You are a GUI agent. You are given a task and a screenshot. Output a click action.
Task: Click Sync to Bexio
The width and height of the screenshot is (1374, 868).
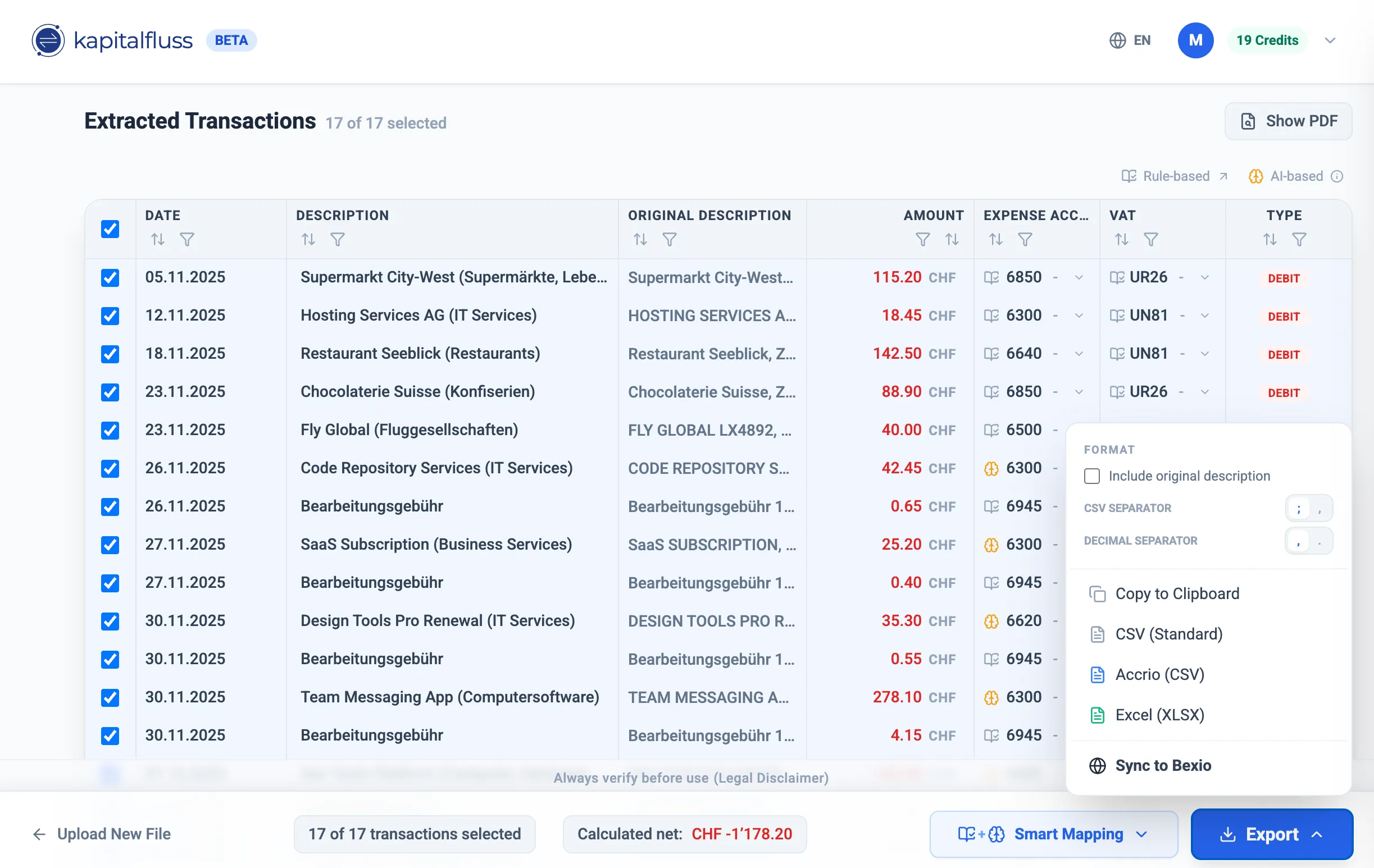[x=1163, y=765]
